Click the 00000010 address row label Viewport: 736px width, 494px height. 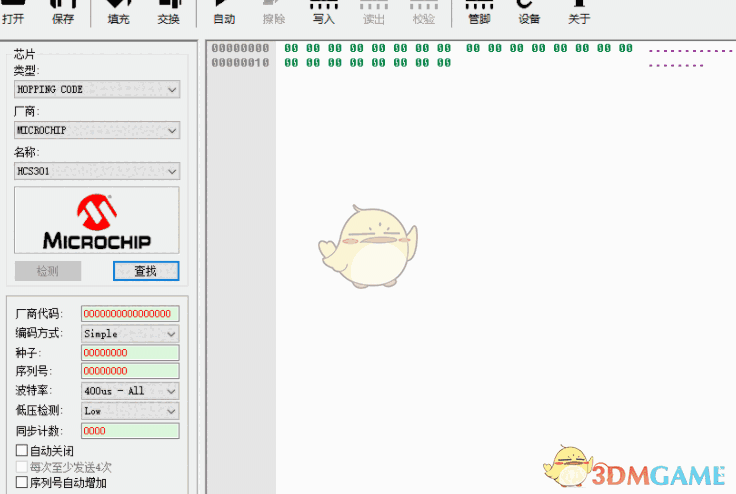(240, 62)
